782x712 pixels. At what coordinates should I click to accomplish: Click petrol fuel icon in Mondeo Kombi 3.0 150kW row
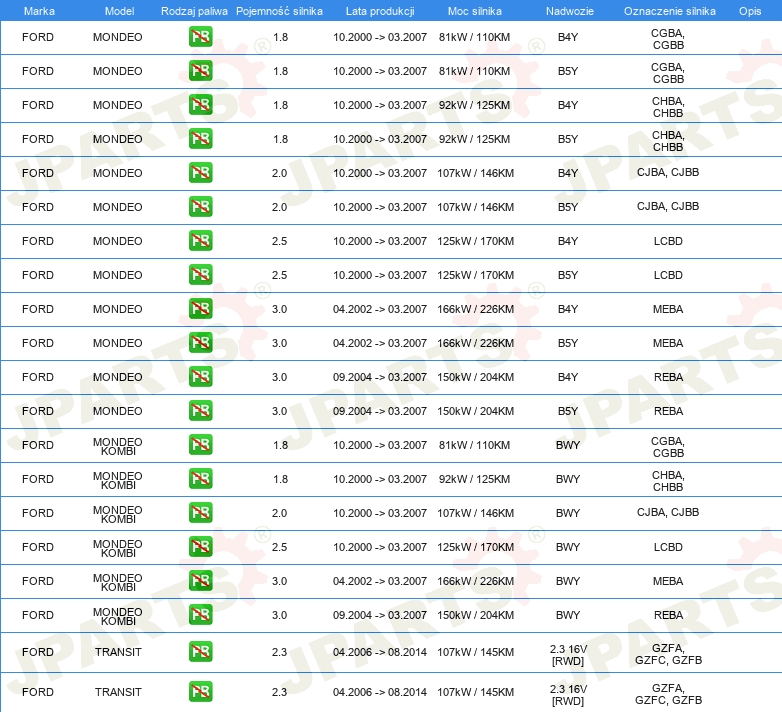(x=200, y=614)
